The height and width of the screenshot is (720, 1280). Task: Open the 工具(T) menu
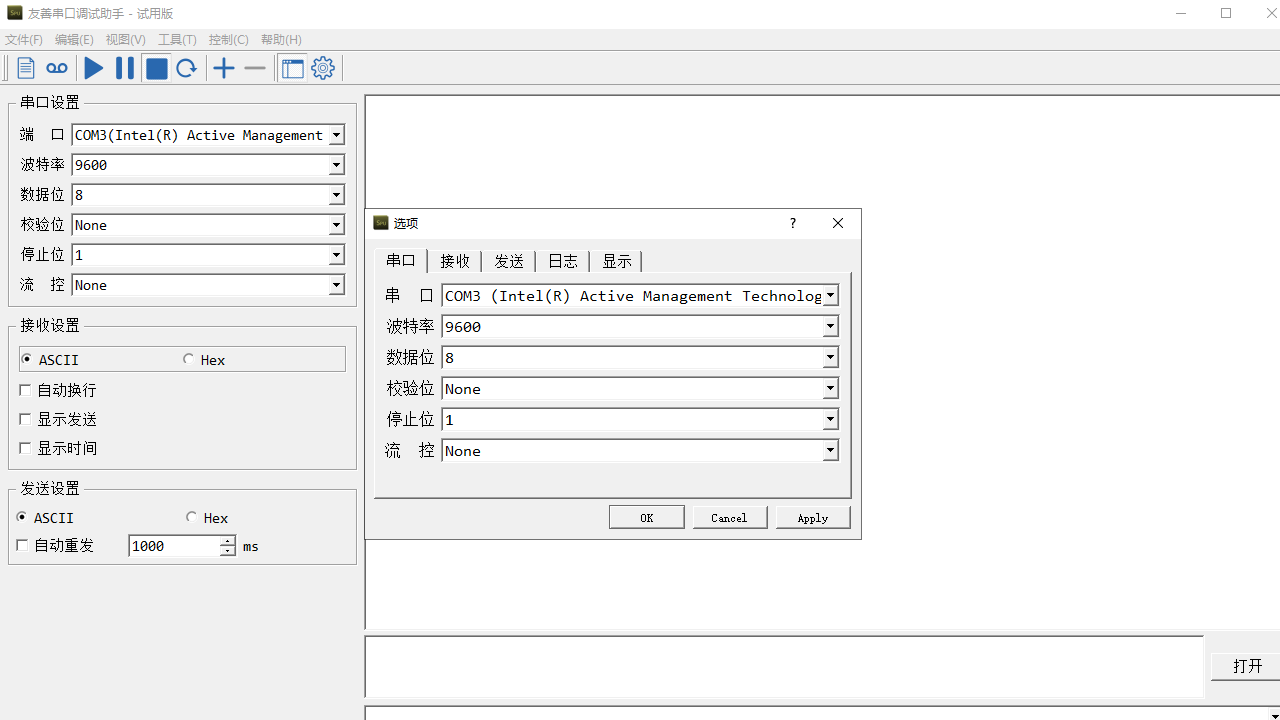tap(177, 40)
